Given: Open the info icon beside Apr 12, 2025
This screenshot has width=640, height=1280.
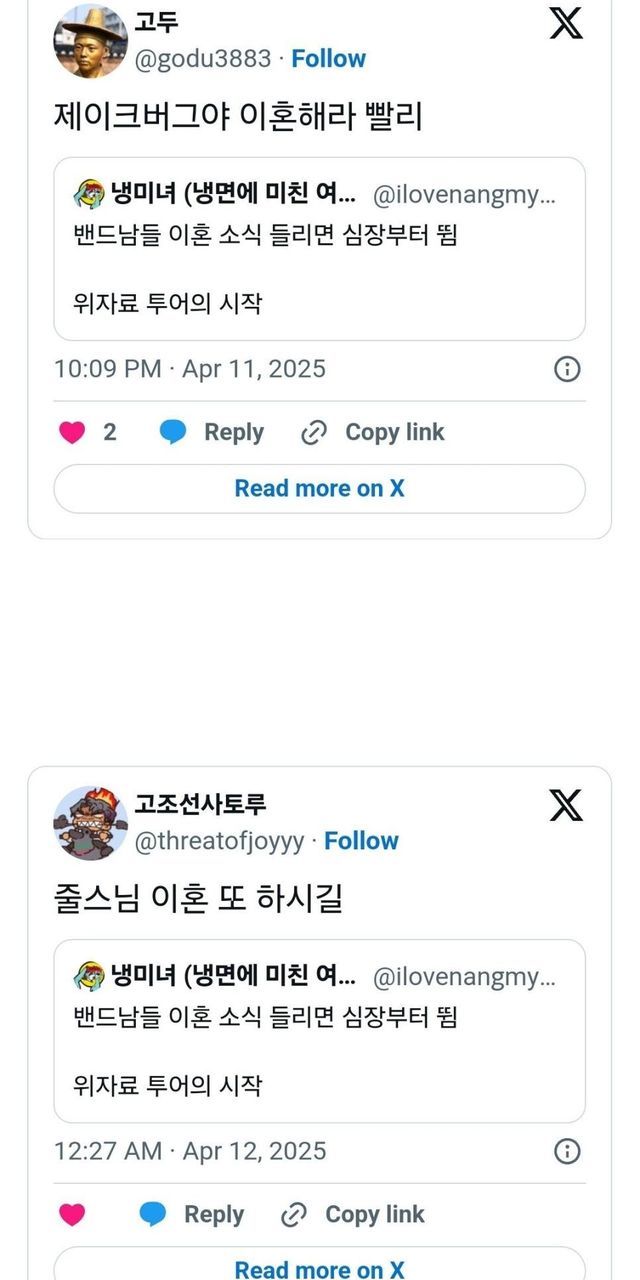Looking at the screenshot, I should [x=567, y=1151].
